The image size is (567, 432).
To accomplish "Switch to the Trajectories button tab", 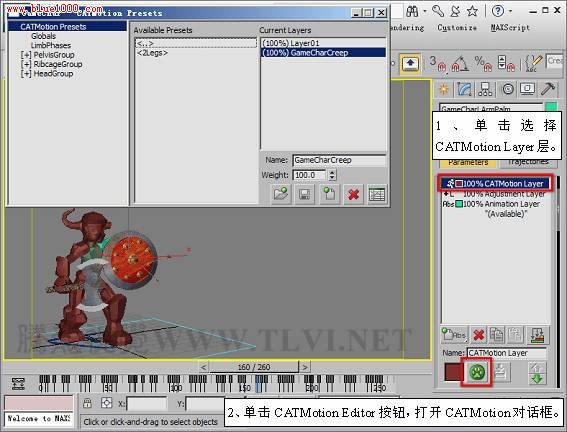I will point(528,163).
